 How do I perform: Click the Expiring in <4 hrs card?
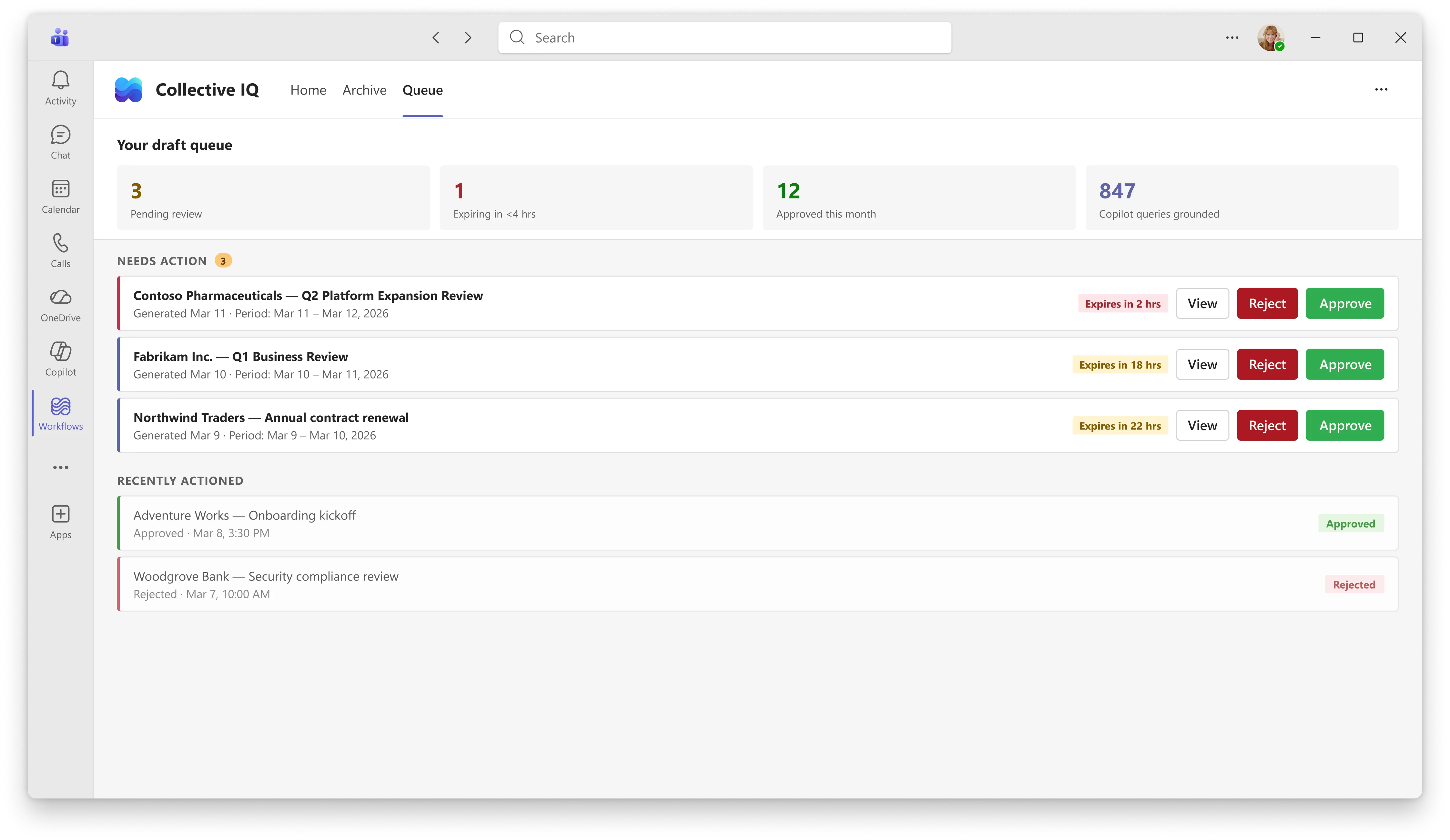click(x=596, y=197)
